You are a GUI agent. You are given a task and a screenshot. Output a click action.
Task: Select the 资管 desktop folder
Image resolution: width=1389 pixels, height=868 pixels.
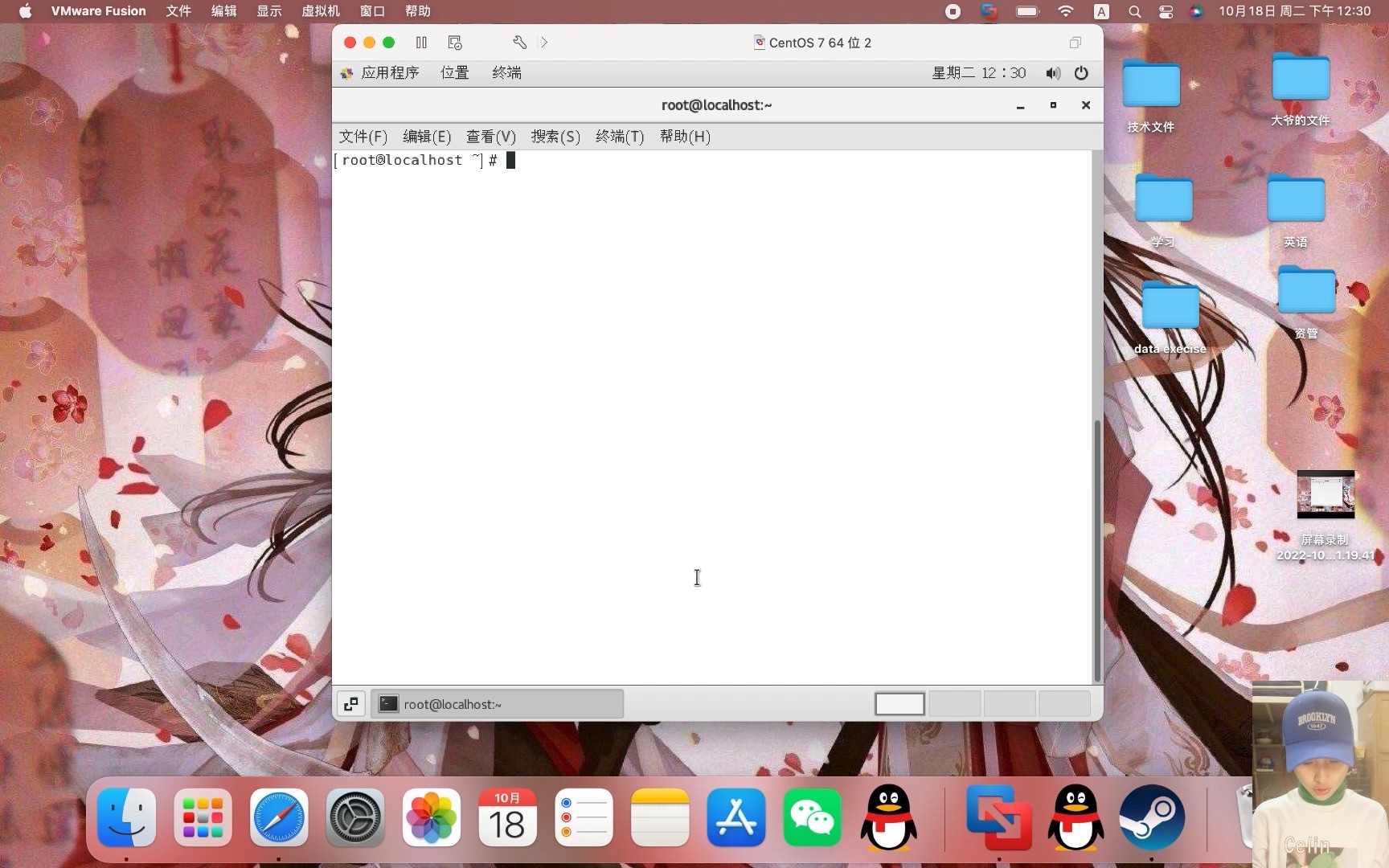tap(1306, 302)
